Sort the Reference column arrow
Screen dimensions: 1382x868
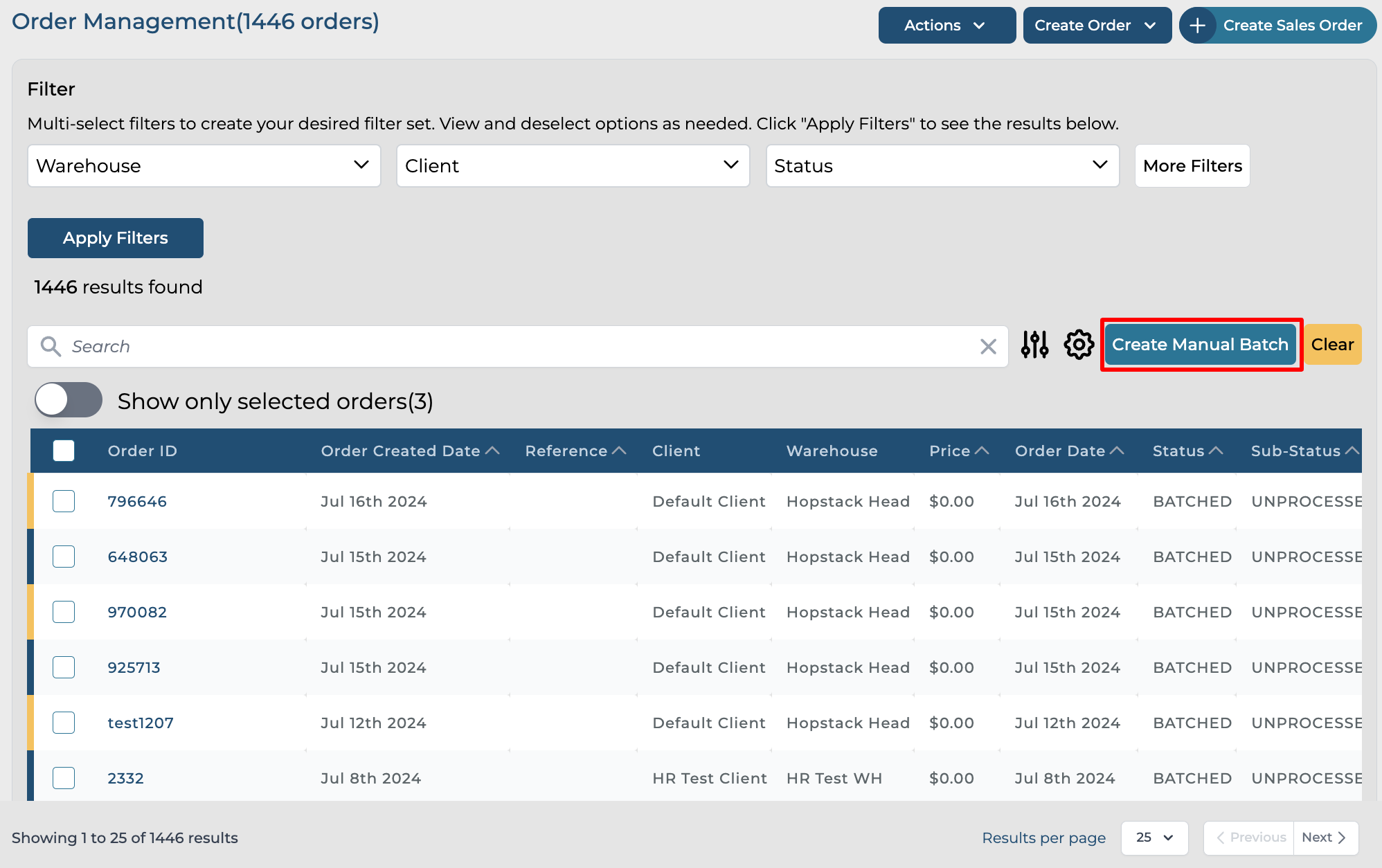tap(619, 451)
